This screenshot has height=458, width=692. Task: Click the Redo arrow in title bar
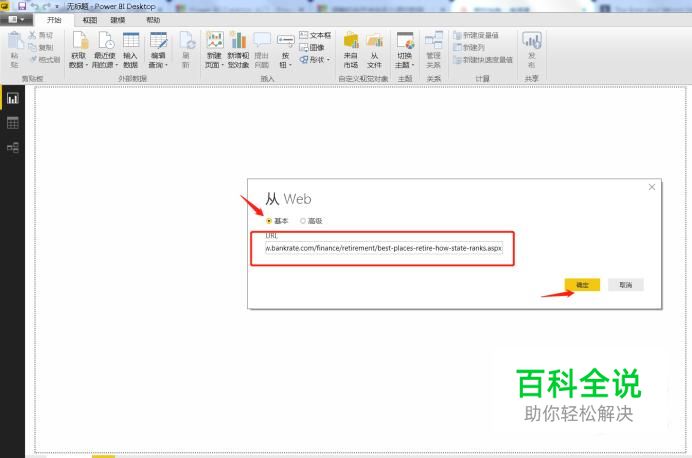click(x=46, y=7)
